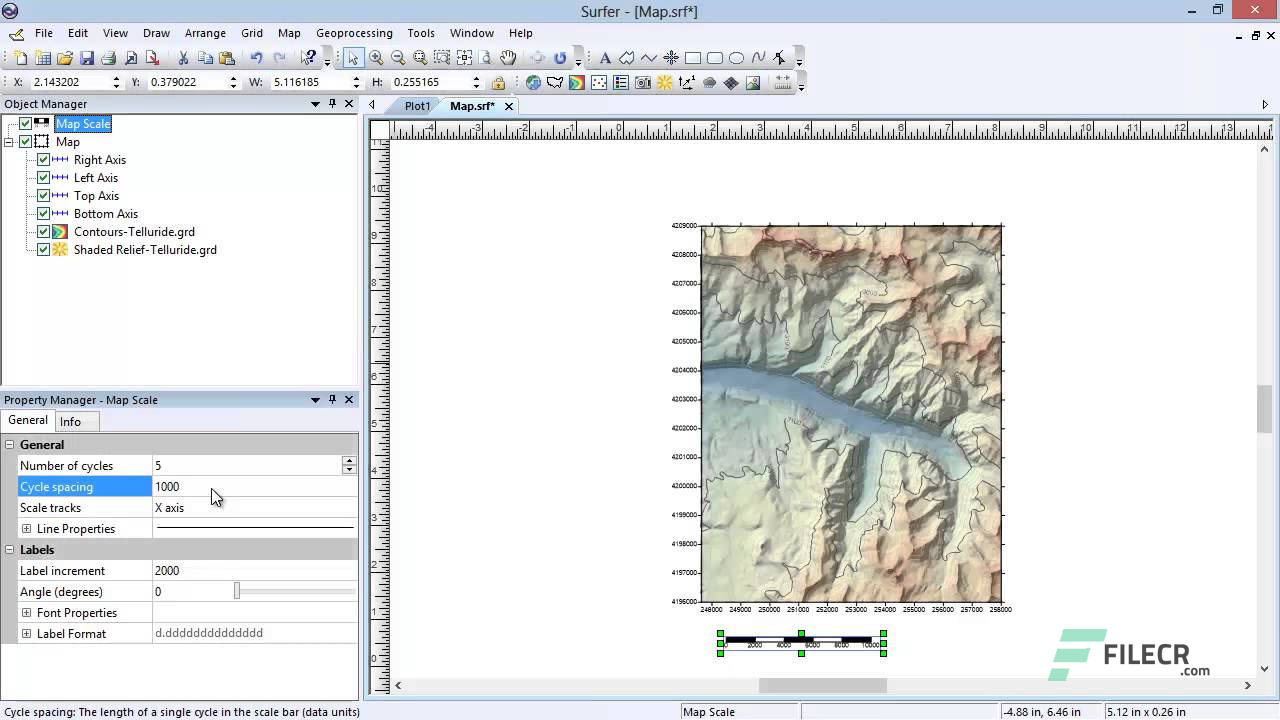Select the Pan hand tool
This screenshot has width=1280, height=720.
[508, 58]
